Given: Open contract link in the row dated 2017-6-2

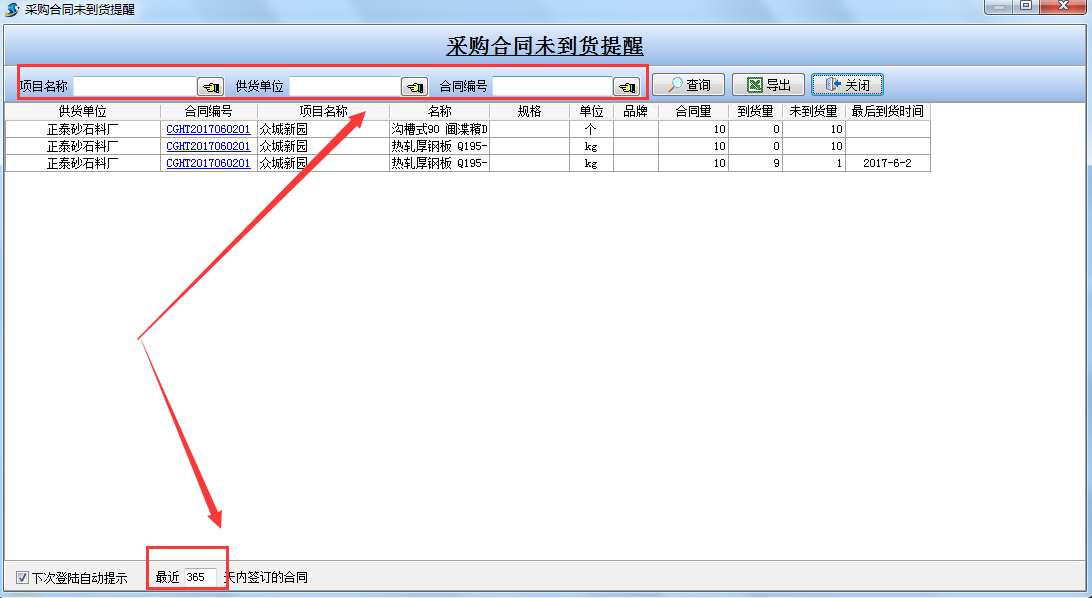Looking at the screenshot, I should [208, 163].
